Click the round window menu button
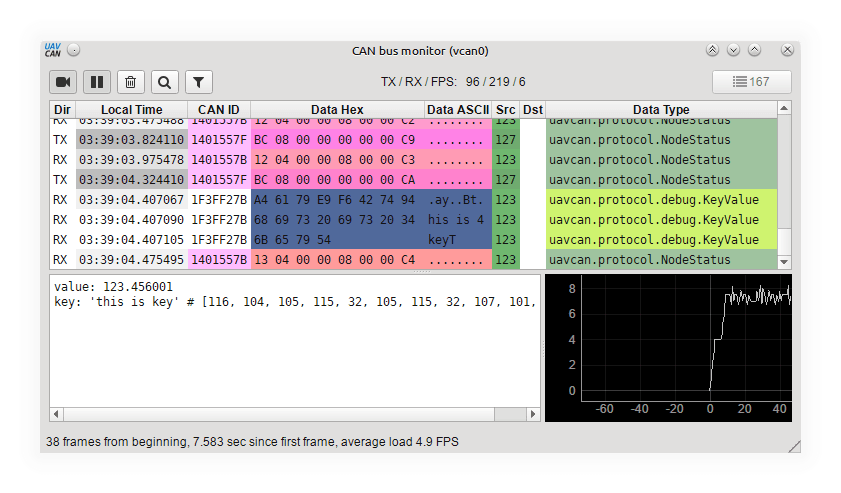Viewport: 841px width, 493px height. tap(74, 50)
